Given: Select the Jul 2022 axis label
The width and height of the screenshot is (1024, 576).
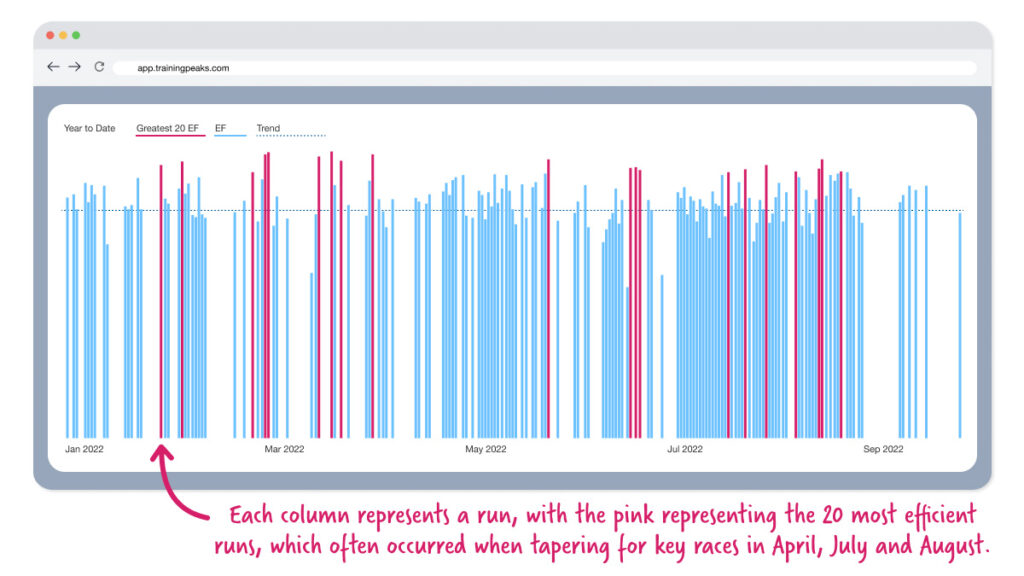Looking at the screenshot, I should 686,450.
